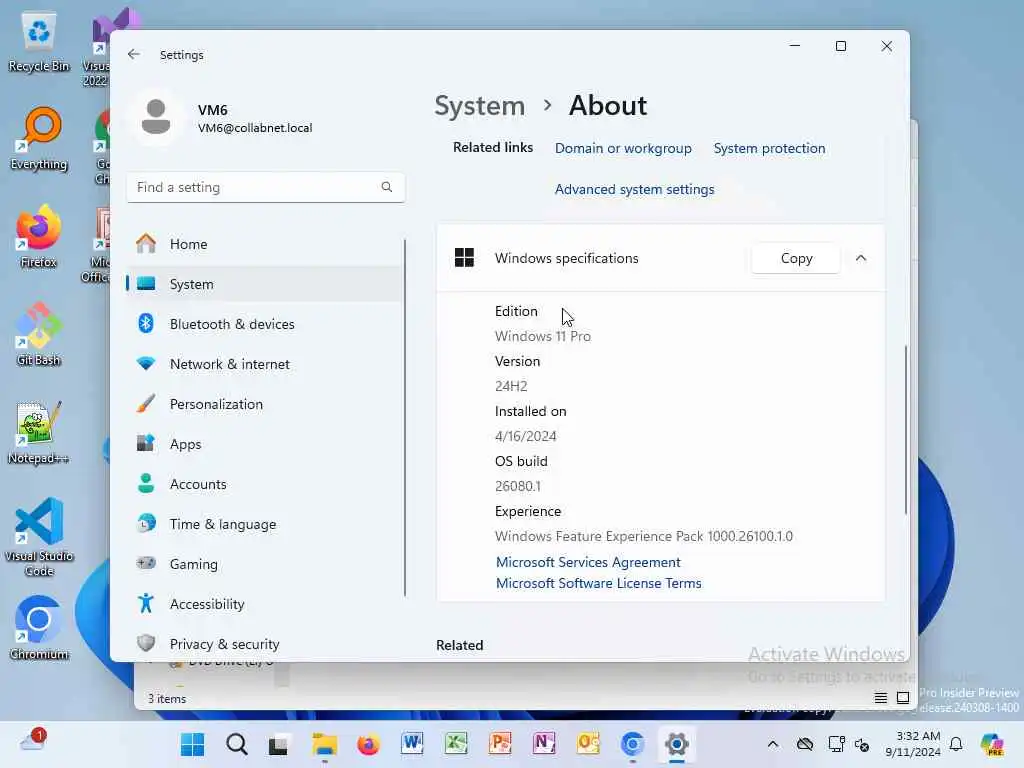This screenshot has height=768, width=1024.
Task: Open Word from the taskbar
Action: (412, 744)
